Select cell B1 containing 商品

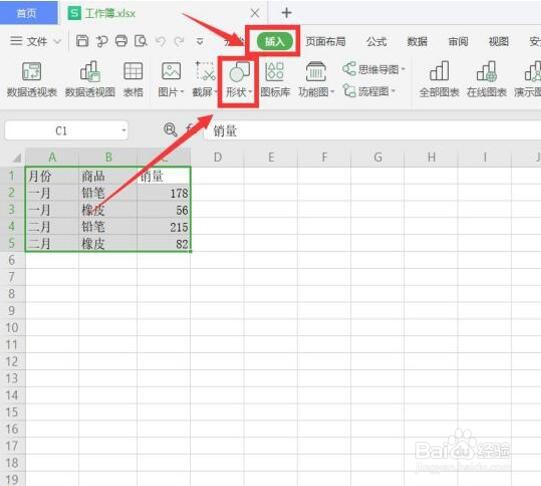pos(108,176)
